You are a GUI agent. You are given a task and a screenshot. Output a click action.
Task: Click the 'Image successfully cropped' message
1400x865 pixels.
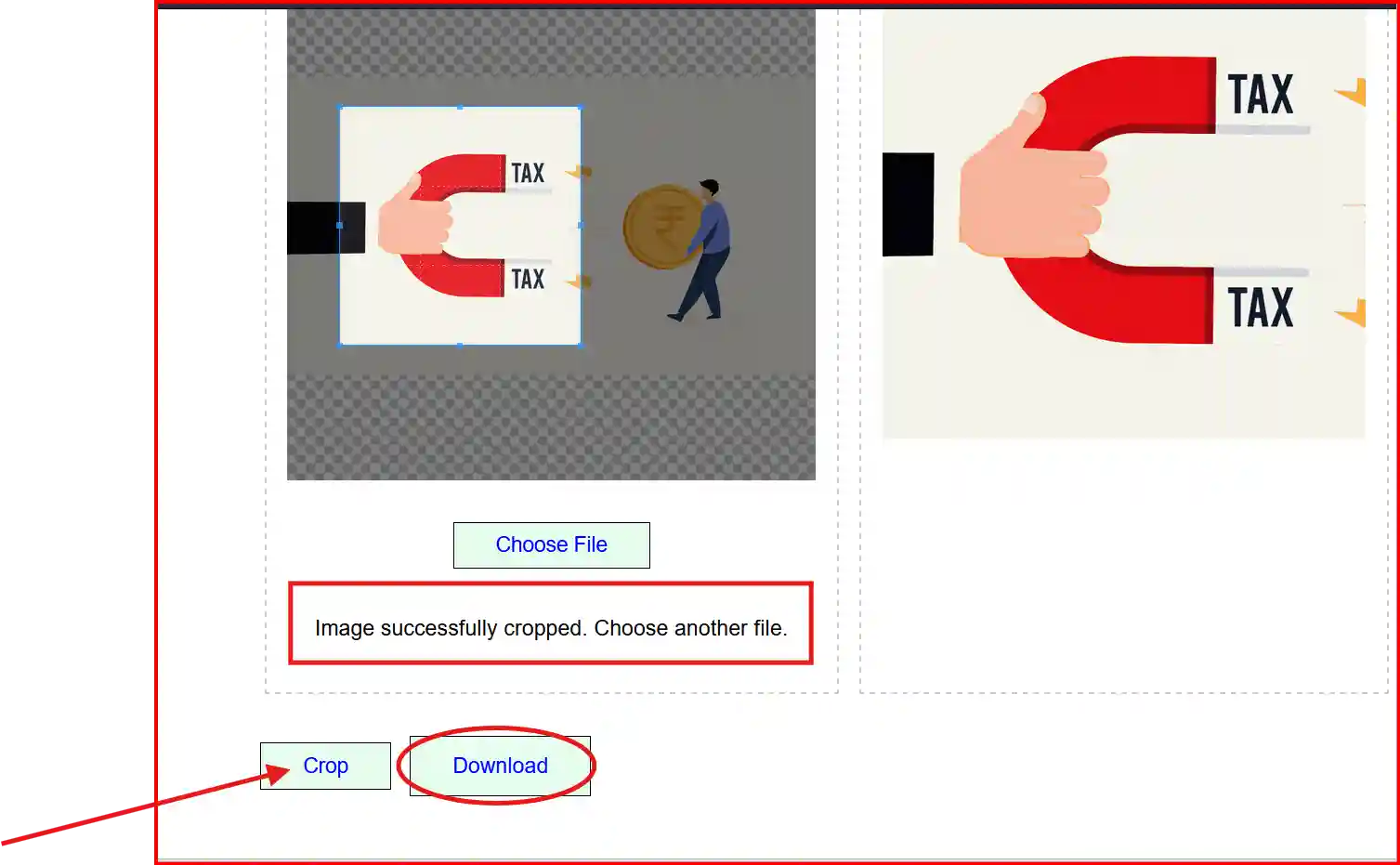[x=551, y=628]
